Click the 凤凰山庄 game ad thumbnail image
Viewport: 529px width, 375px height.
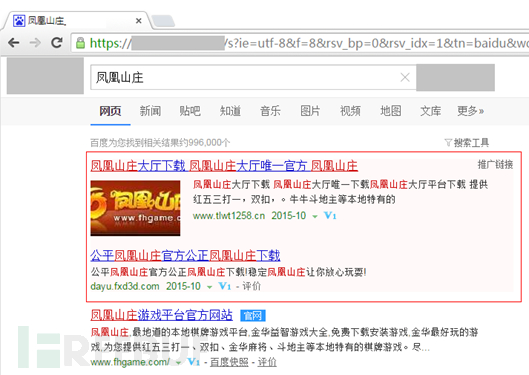pyautogui.click(x=135, y=208)
